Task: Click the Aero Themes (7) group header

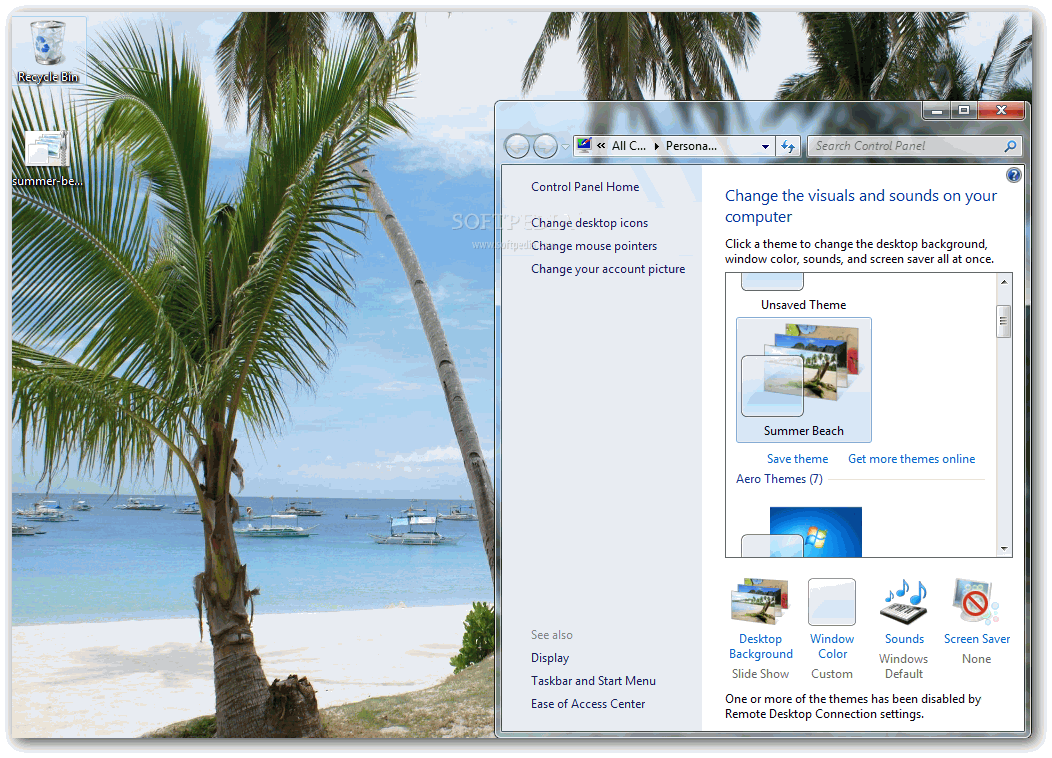Action: point(779,479)
